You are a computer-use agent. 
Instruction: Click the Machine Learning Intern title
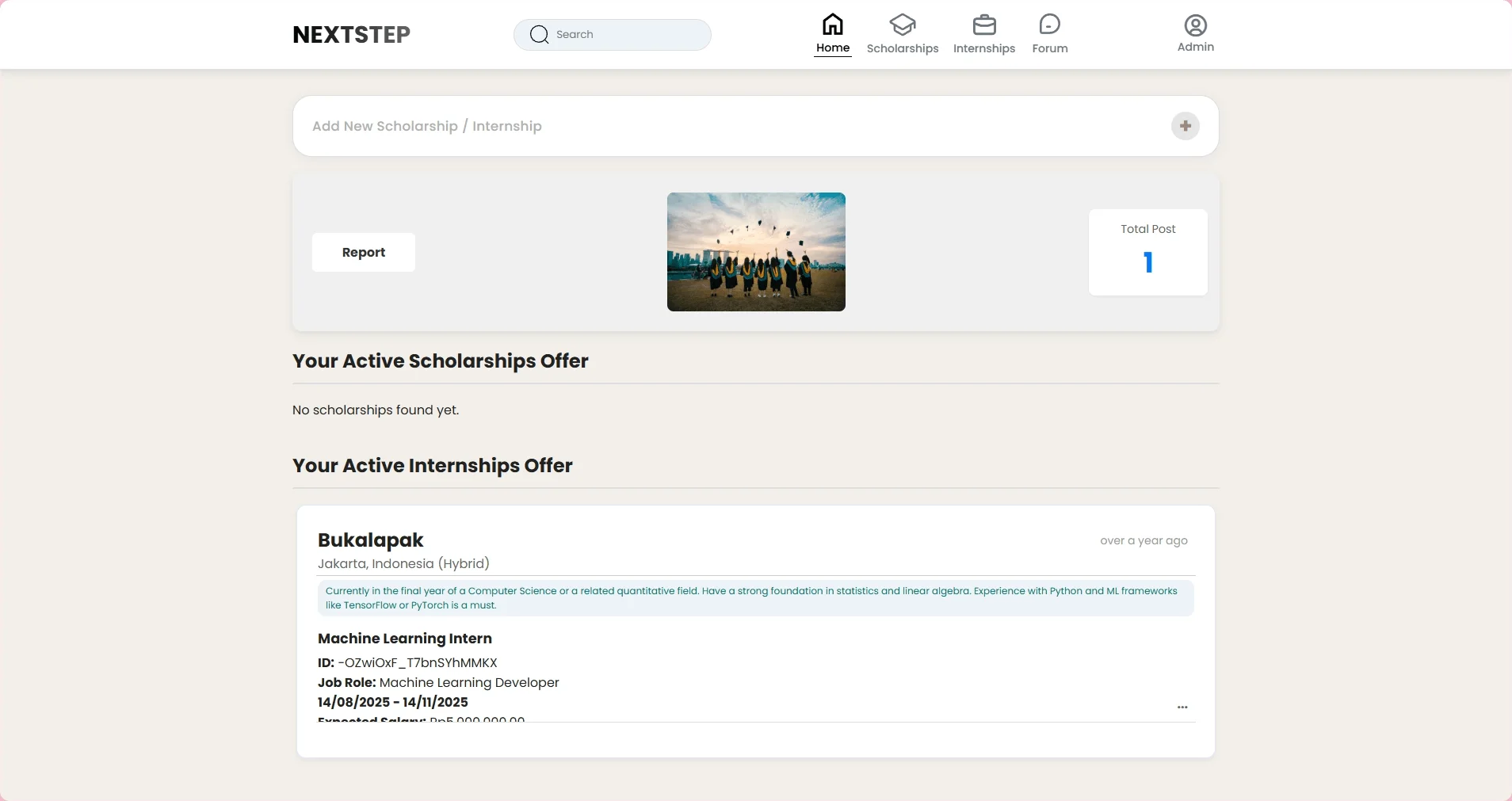[405, 639]
